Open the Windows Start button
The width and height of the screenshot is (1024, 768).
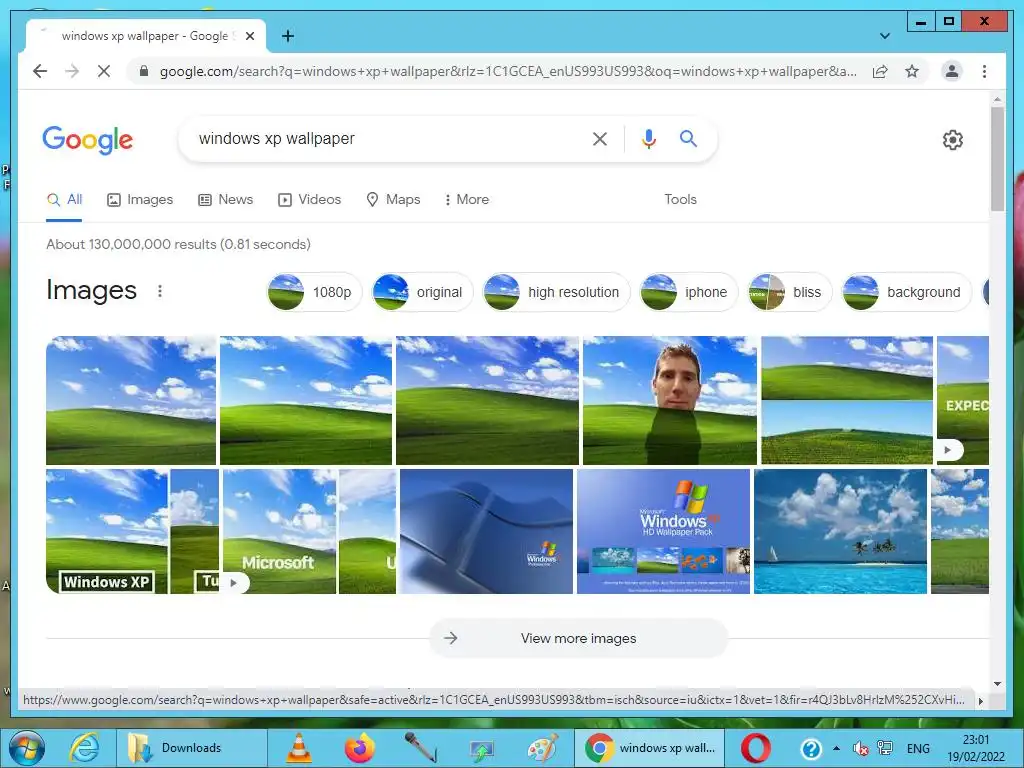point(27,748)
